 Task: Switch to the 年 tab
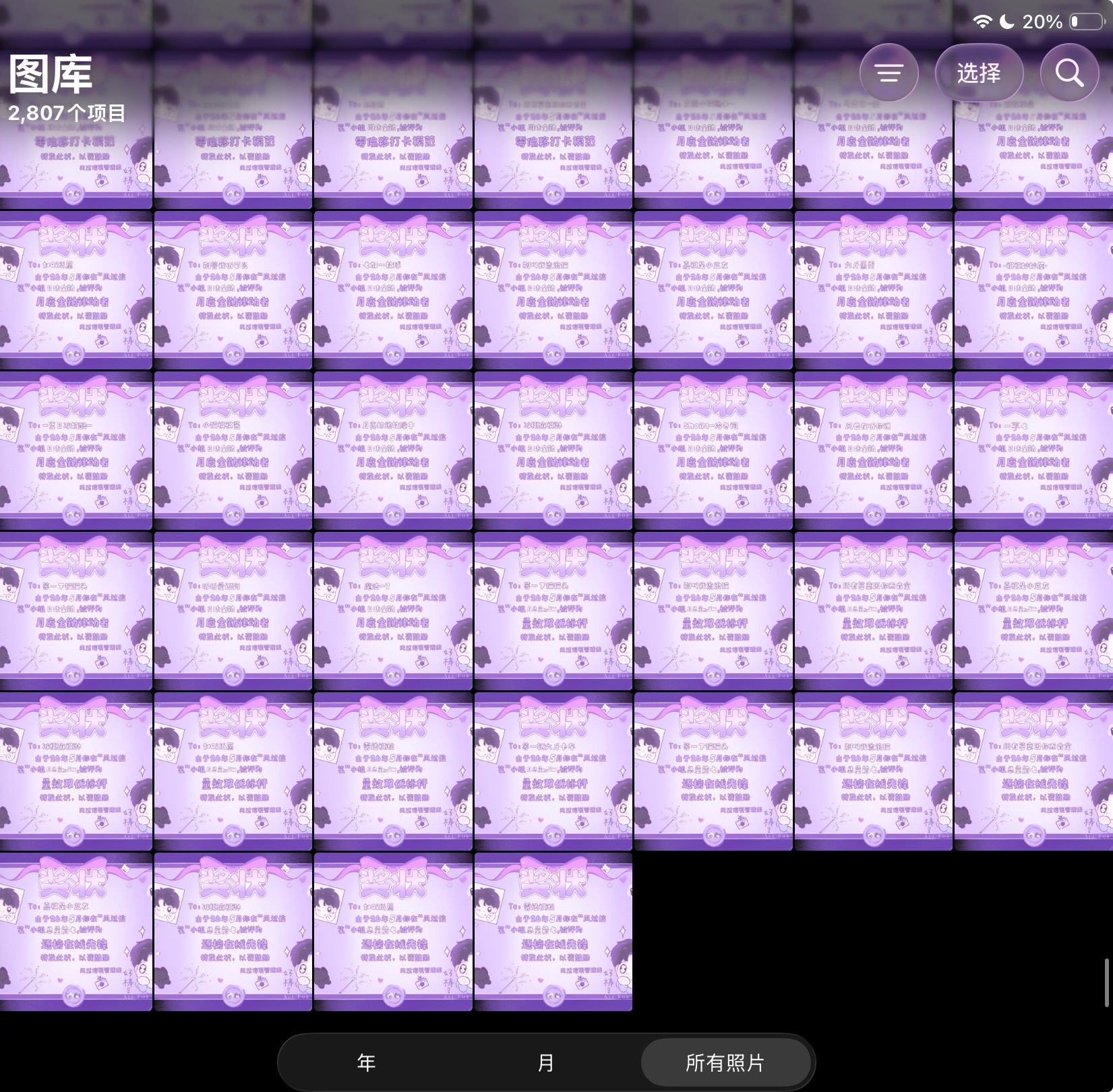click(x=366, y=1063)
